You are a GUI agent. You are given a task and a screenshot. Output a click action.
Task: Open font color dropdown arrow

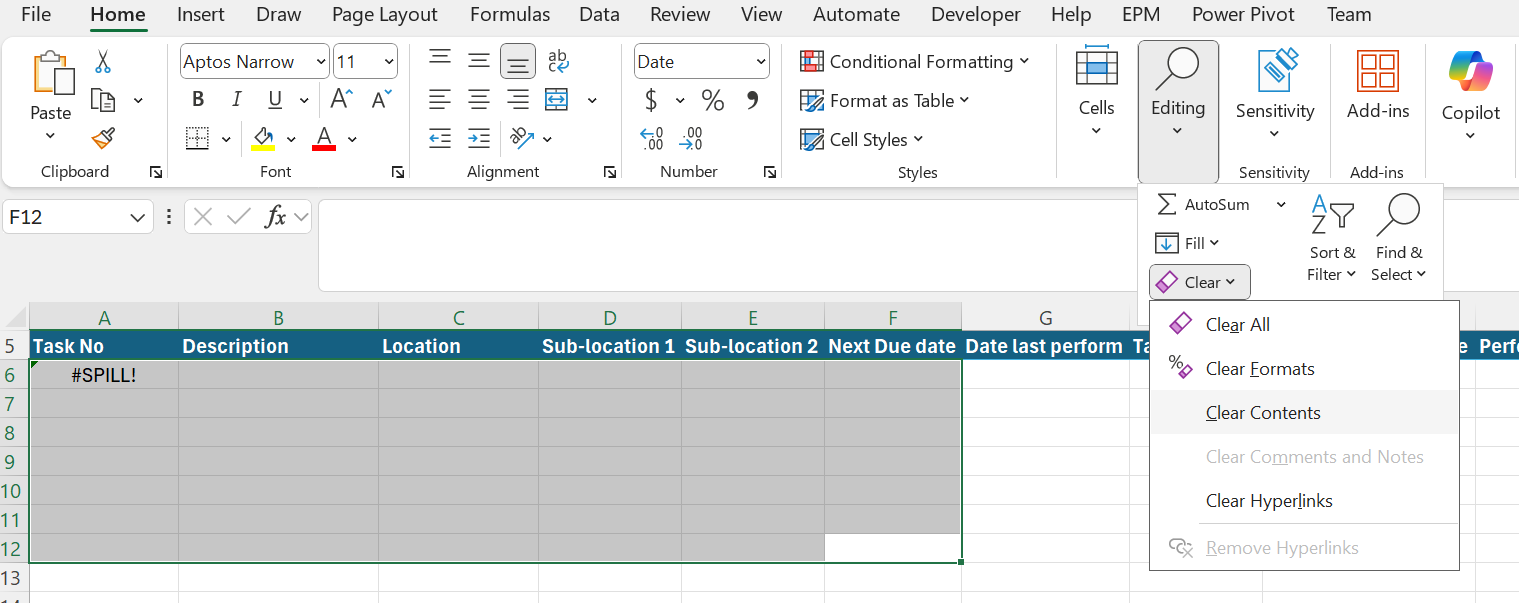coord(352,139)
